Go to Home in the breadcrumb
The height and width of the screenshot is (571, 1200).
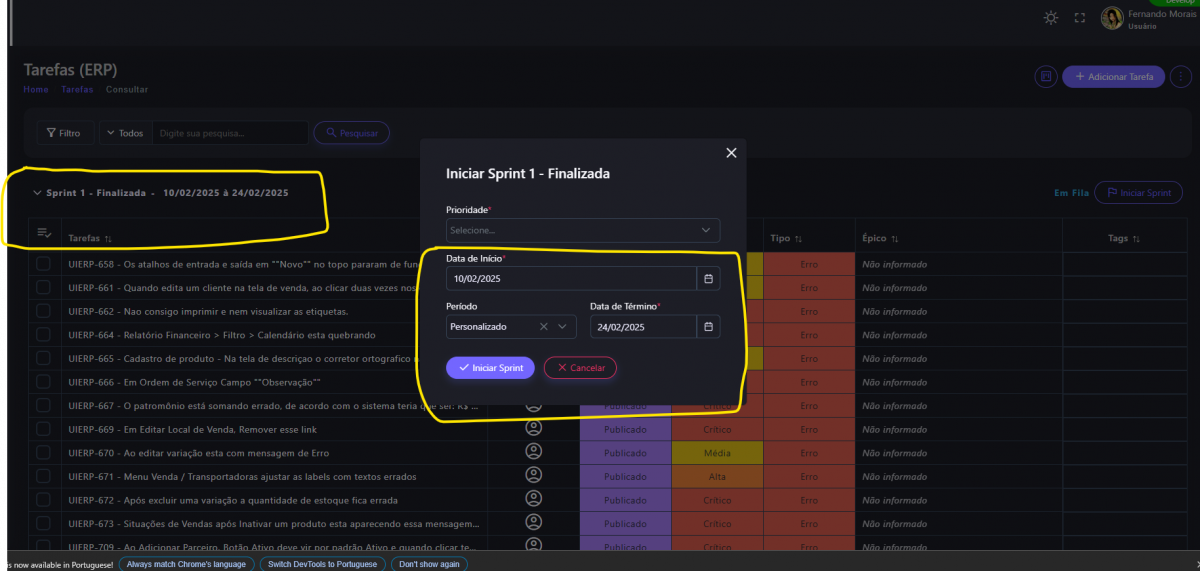pos(36,90)
